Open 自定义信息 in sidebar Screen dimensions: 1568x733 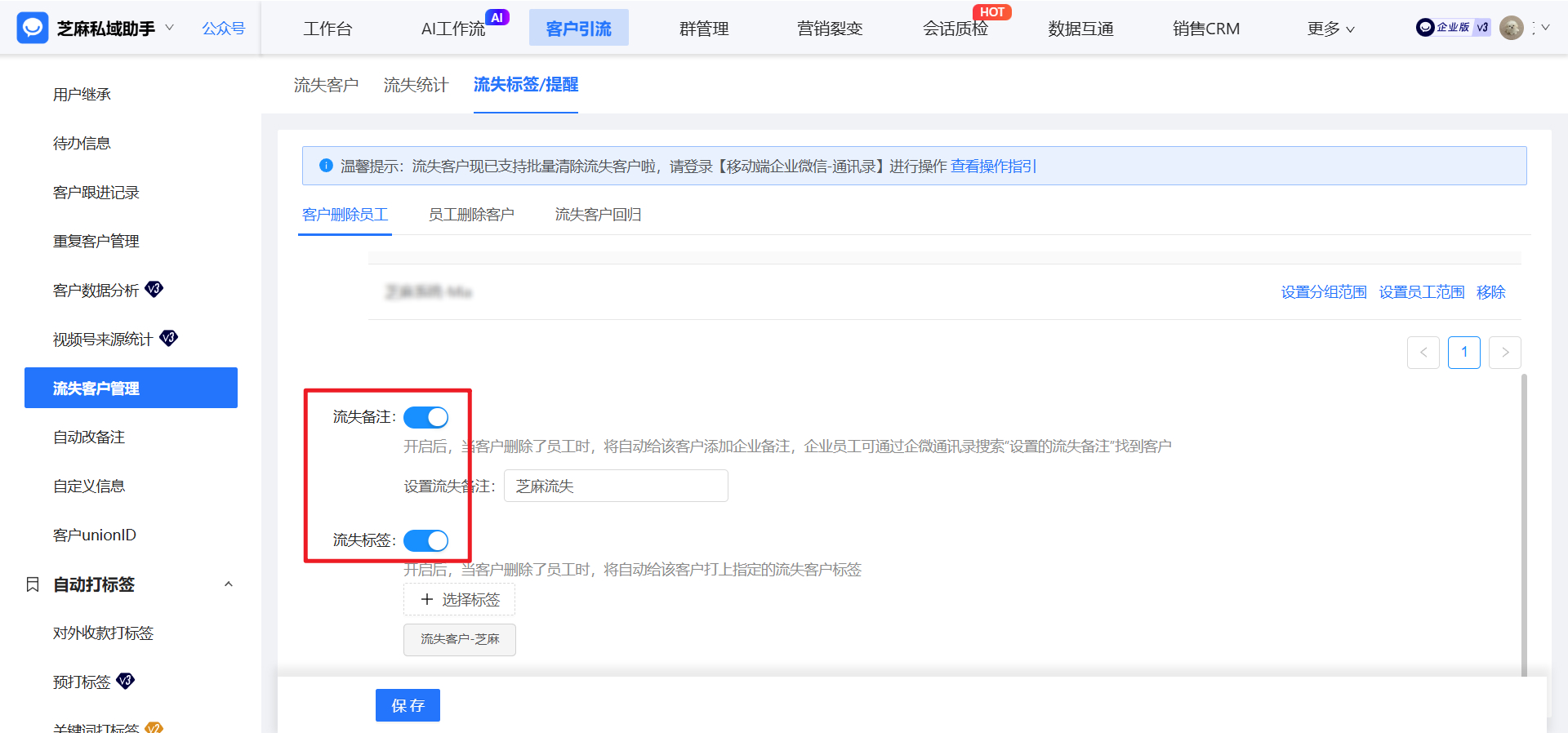[x=89, y=486]
